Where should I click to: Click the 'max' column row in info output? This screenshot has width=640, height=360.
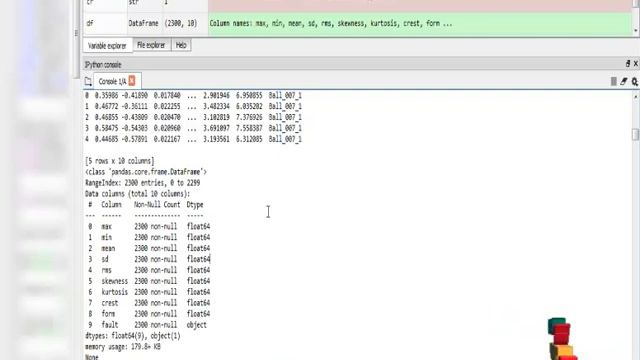(149, 227)
